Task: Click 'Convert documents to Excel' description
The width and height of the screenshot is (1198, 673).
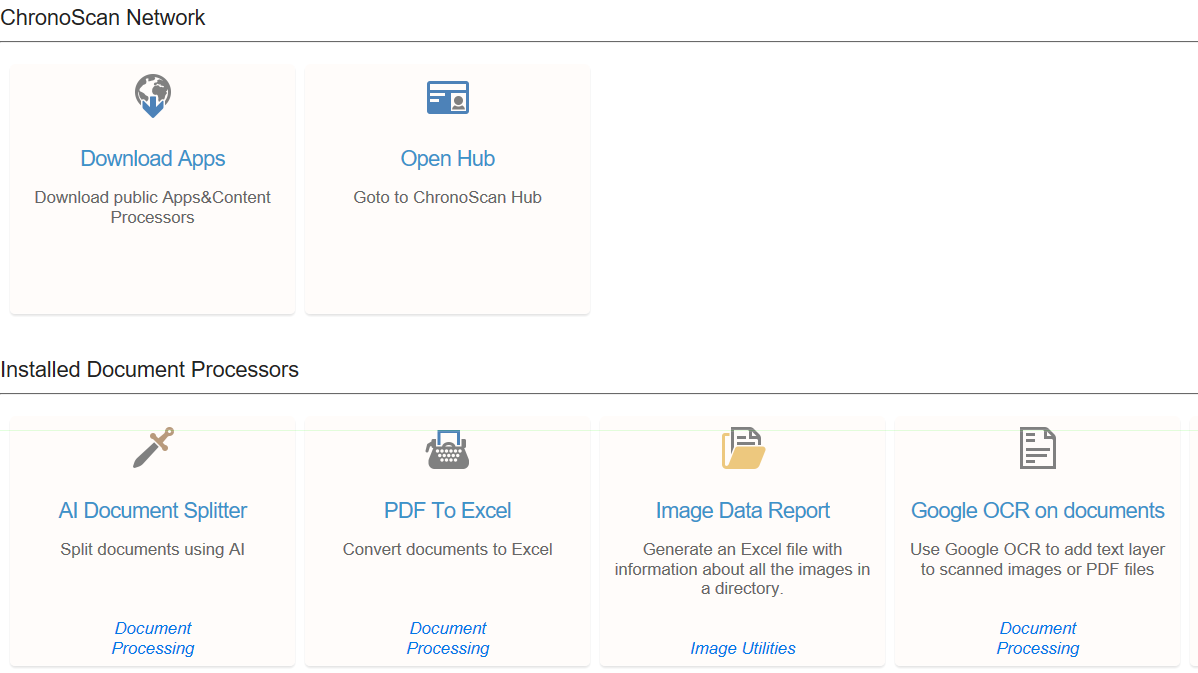Action: pos(448,549)
